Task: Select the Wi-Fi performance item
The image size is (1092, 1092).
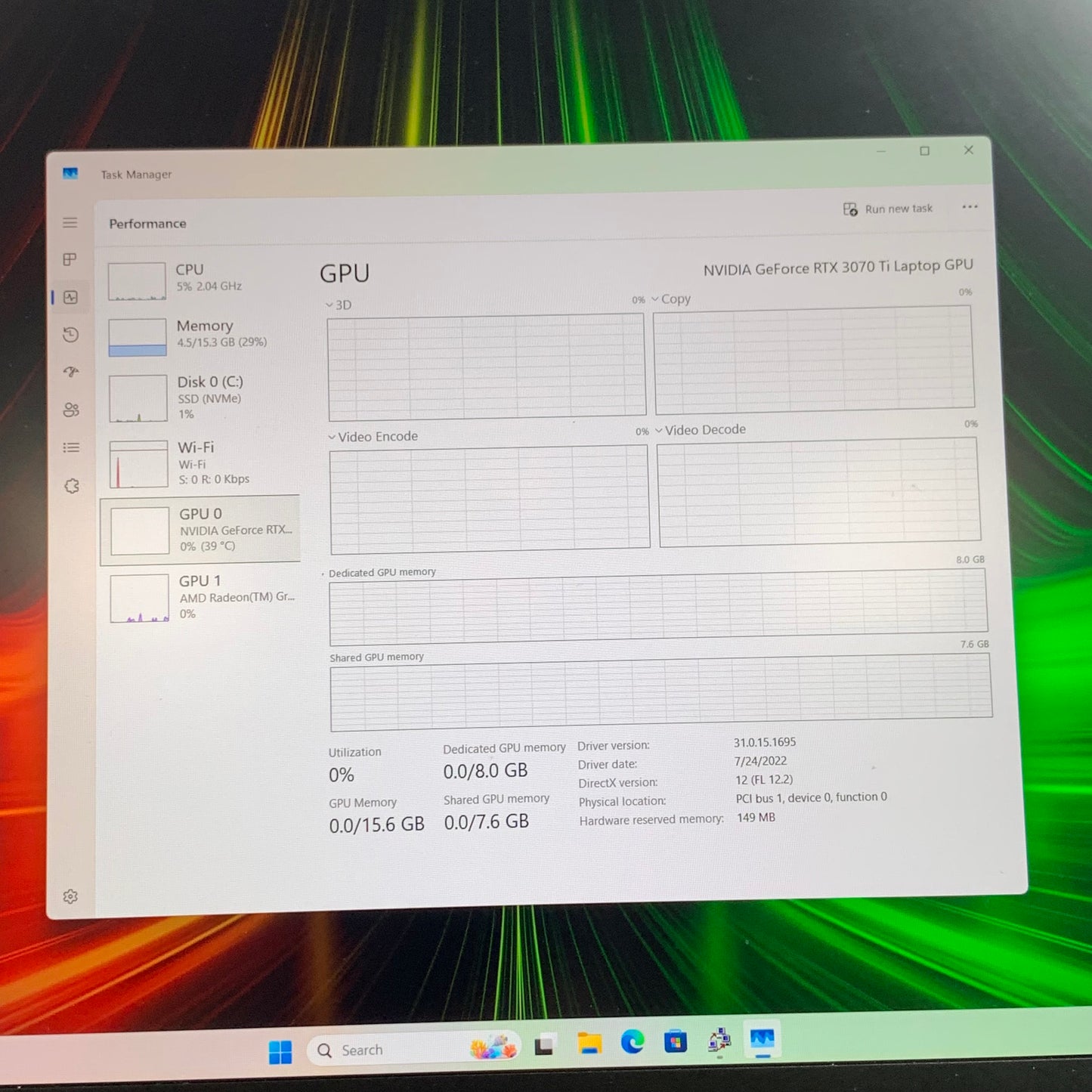Action: coord(201,462)
